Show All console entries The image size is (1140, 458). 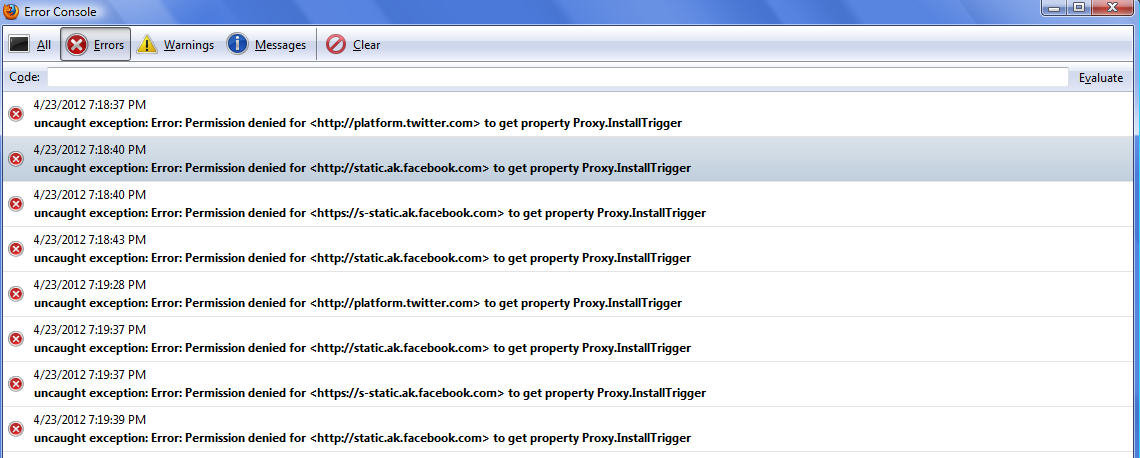[x=30, y=44]
